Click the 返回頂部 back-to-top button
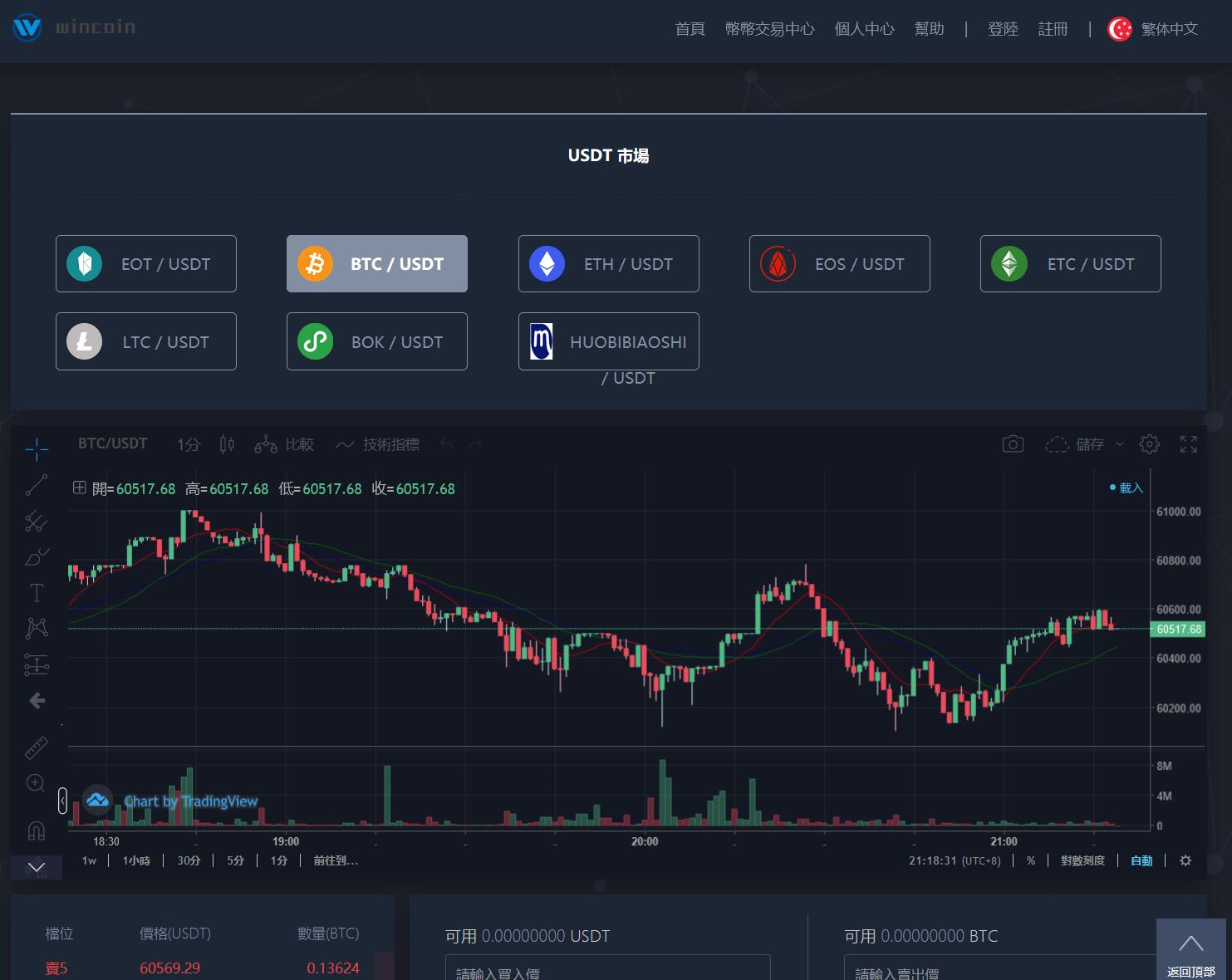Viewport: 1232px width, 980px height. pos(1190,950)
